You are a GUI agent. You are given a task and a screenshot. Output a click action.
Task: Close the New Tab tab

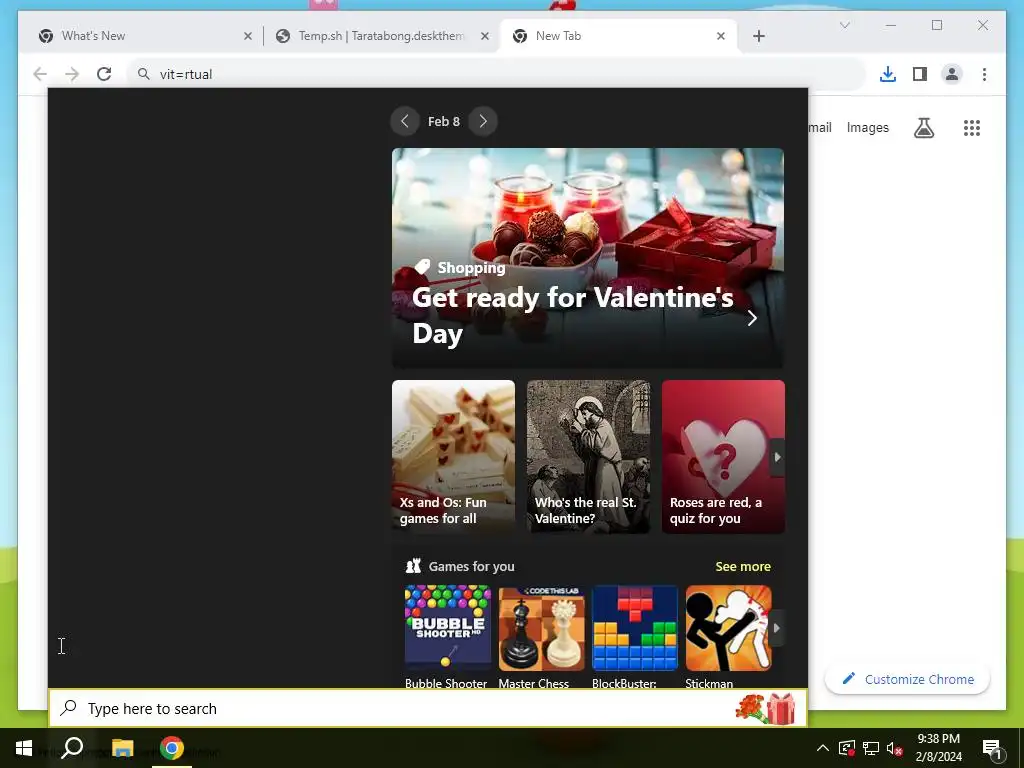pyautogui.click(x=721, y=36)
